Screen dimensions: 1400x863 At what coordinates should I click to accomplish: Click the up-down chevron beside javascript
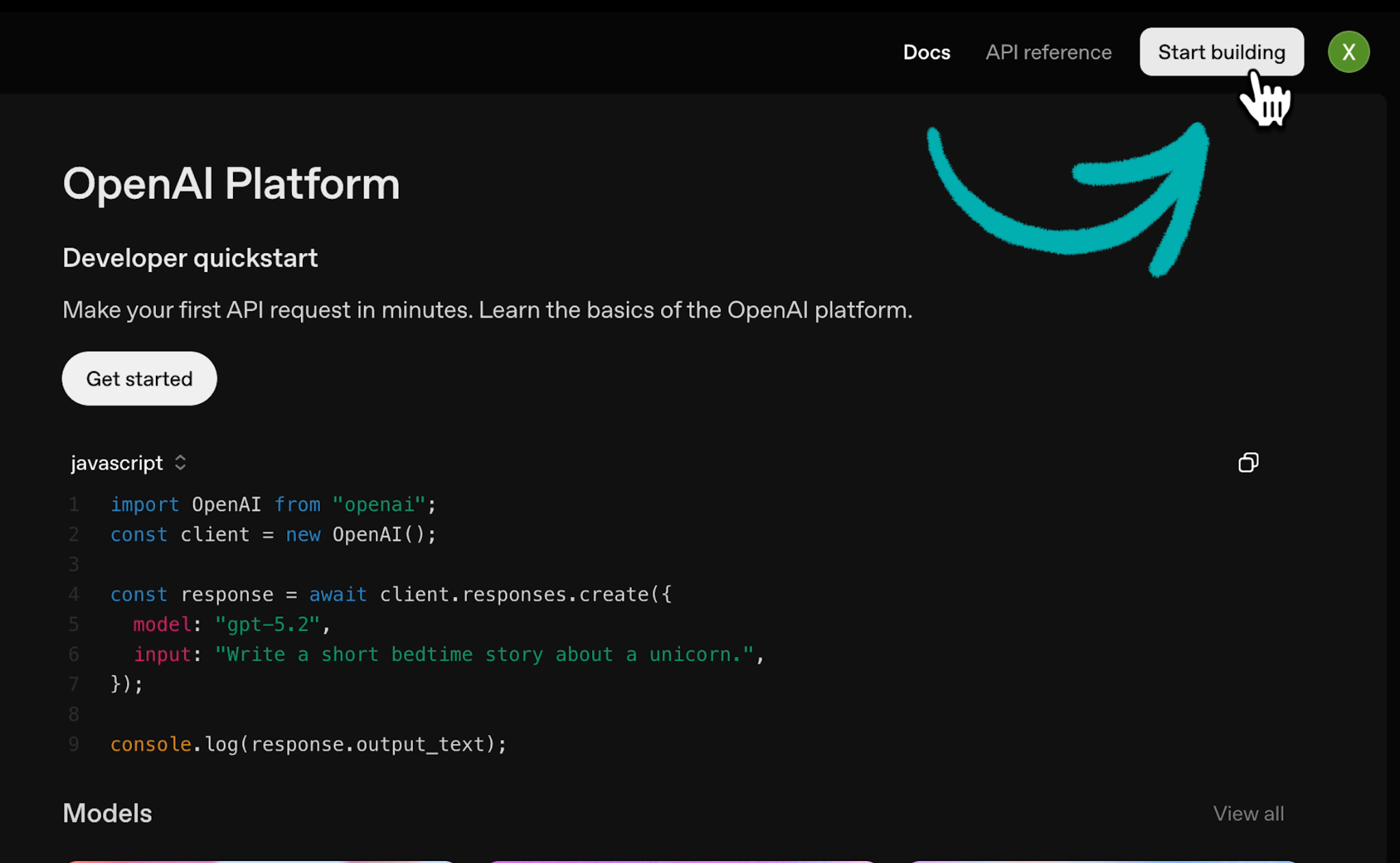pos(180,463)
